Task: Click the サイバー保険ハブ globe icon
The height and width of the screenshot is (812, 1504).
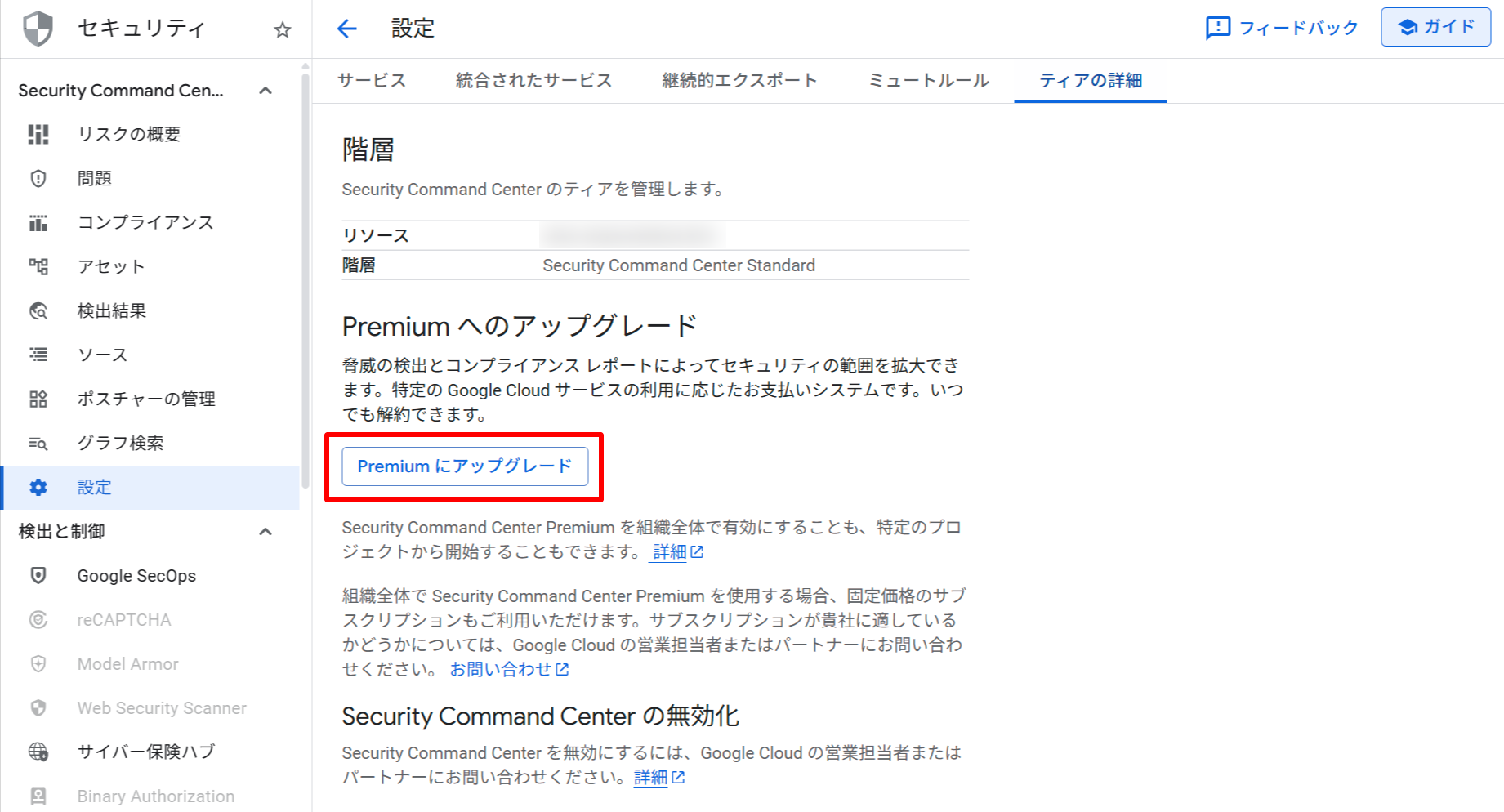Action: tap(38, 752)
